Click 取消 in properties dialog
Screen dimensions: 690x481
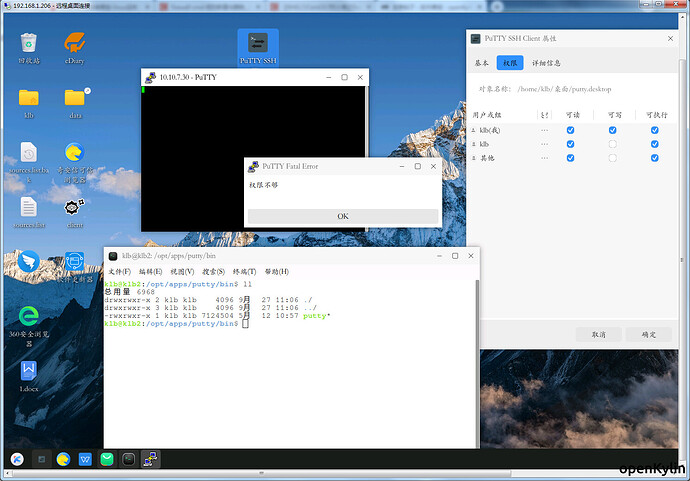click(598, 334)
